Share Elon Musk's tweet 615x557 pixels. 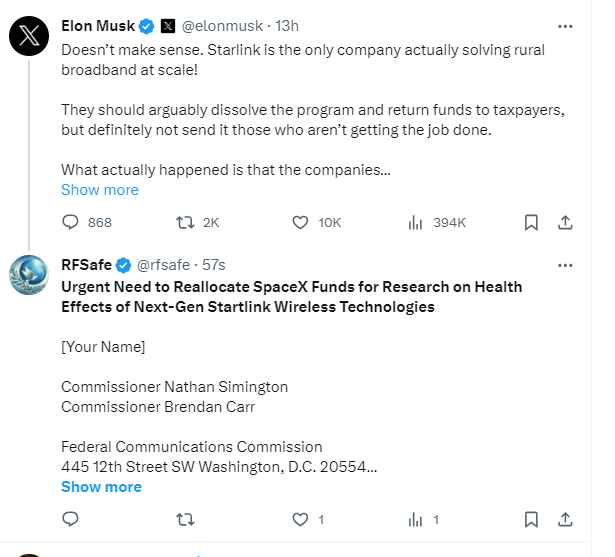click(x=564, y=222)
